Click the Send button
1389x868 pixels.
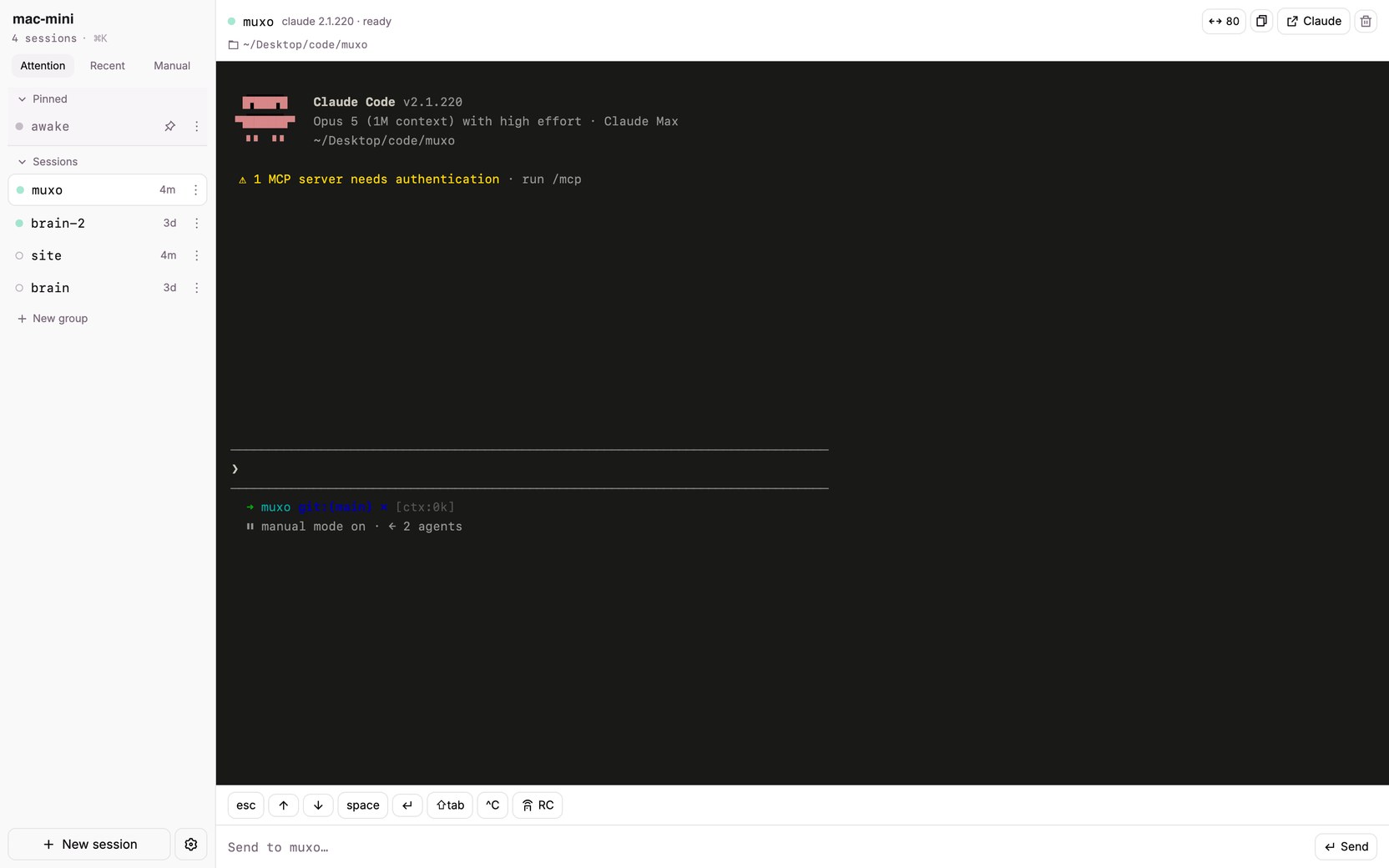(x=1346, y=846)
